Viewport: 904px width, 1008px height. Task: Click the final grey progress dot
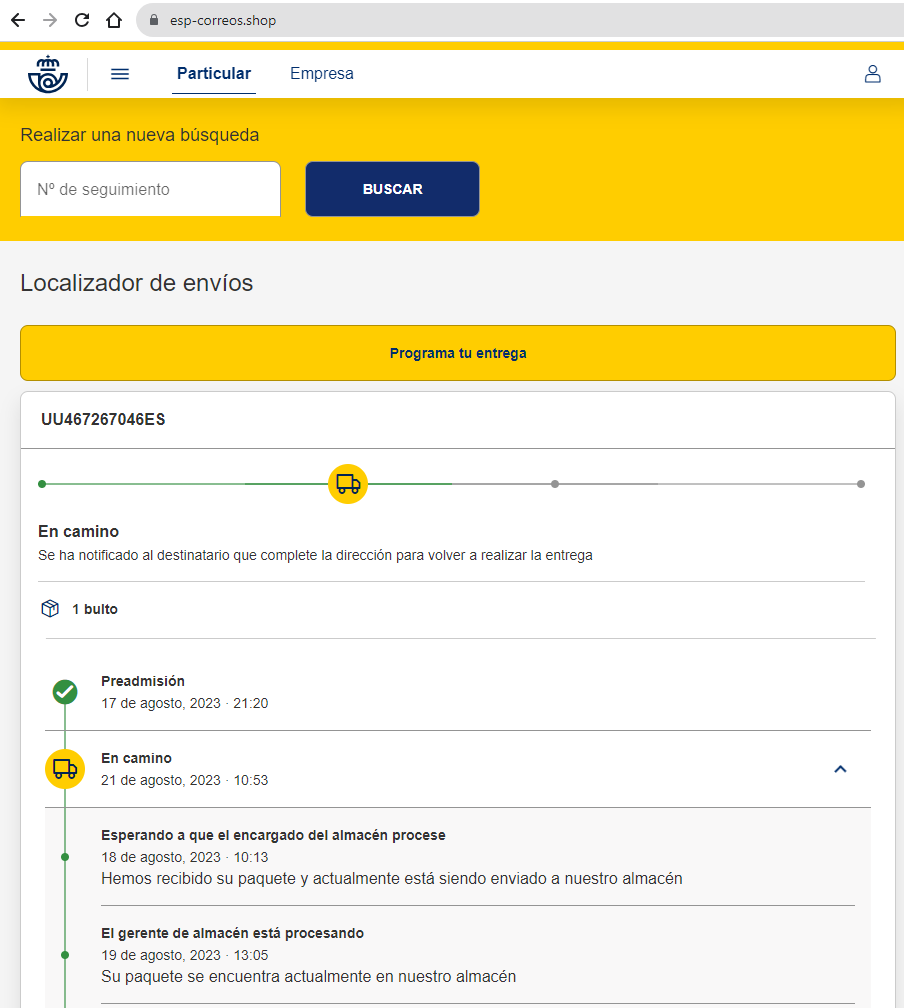(x=861, y=484)
